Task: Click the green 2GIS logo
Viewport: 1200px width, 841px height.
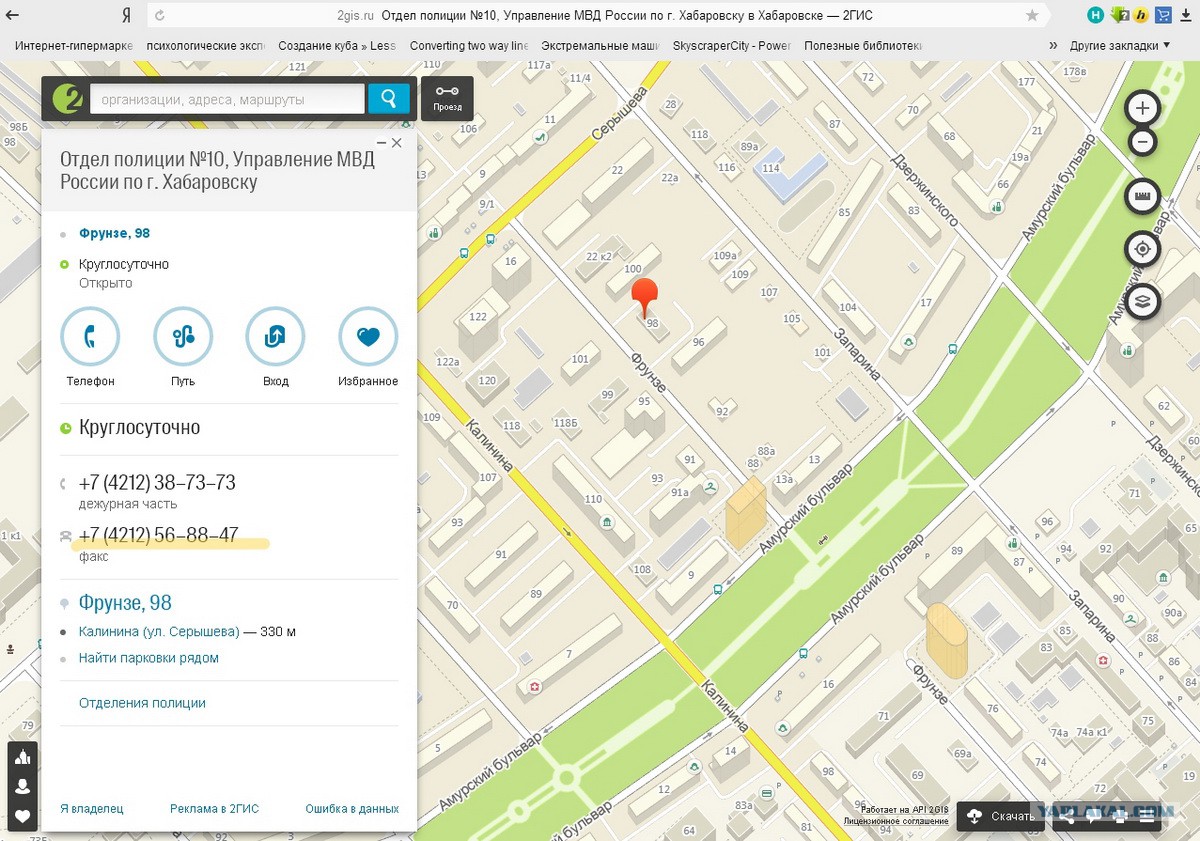Action: pyautogui.click(x=67, y=98)
